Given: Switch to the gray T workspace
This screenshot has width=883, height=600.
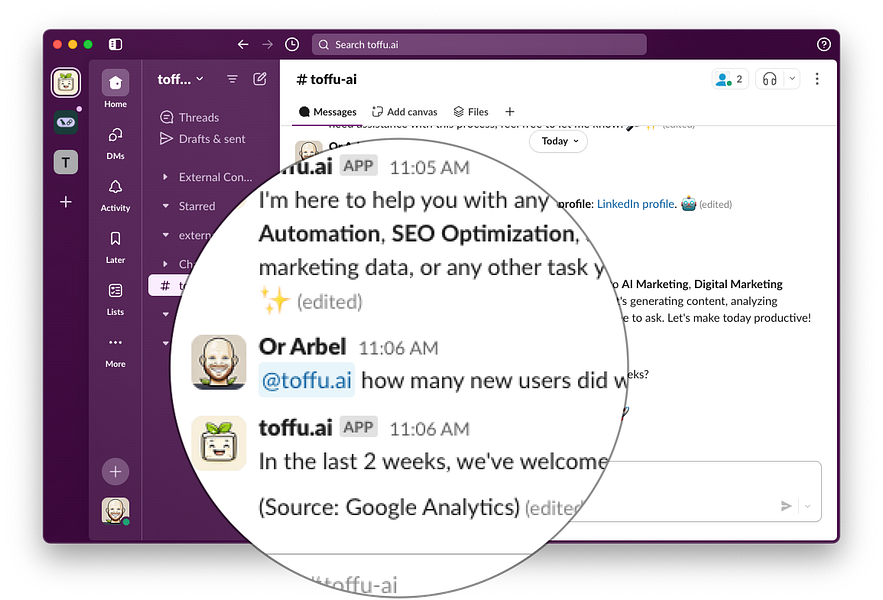Looking at the screenshot, I should (66, 162).
